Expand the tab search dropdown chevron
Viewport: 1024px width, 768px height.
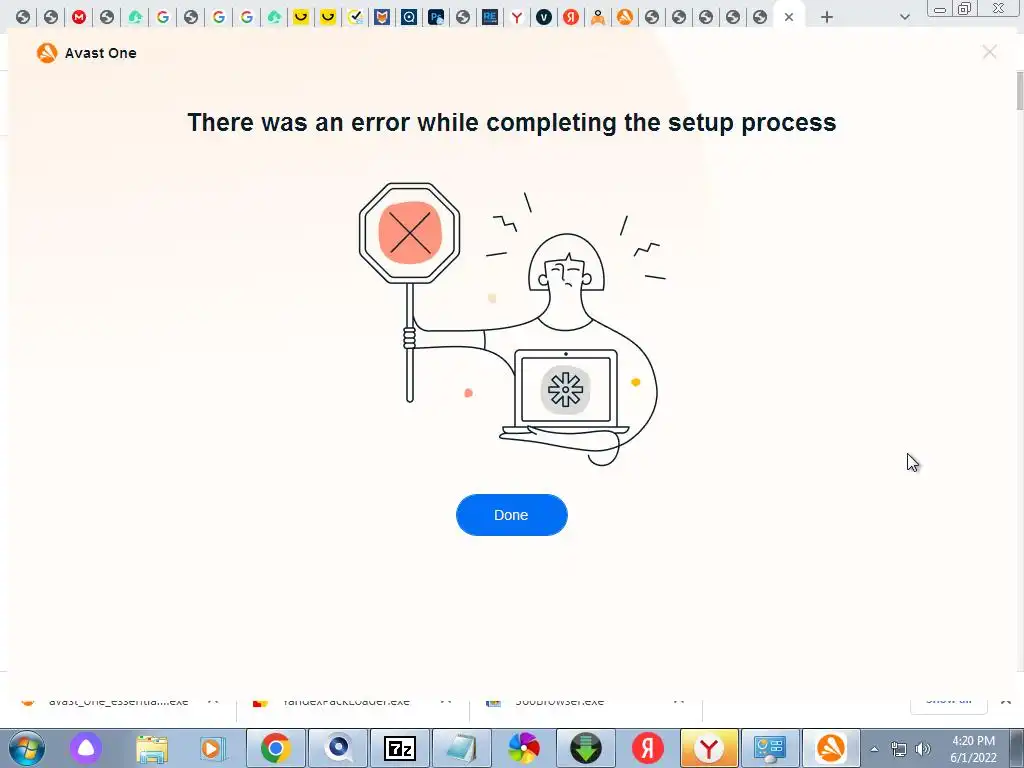tap(904, 17)
